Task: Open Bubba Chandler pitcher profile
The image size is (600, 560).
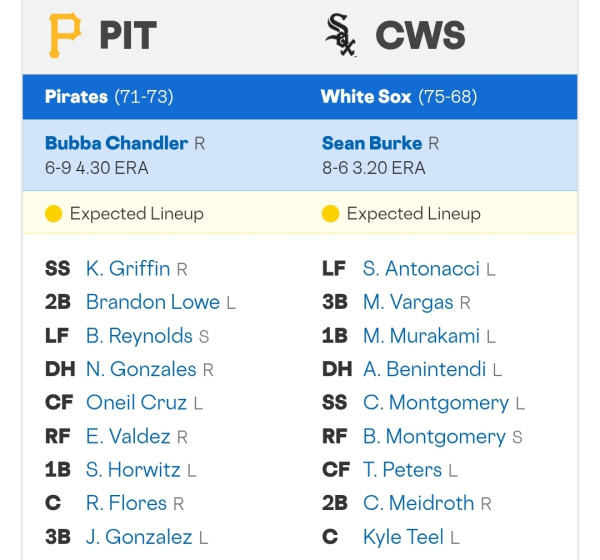Action: click(116, 143)
